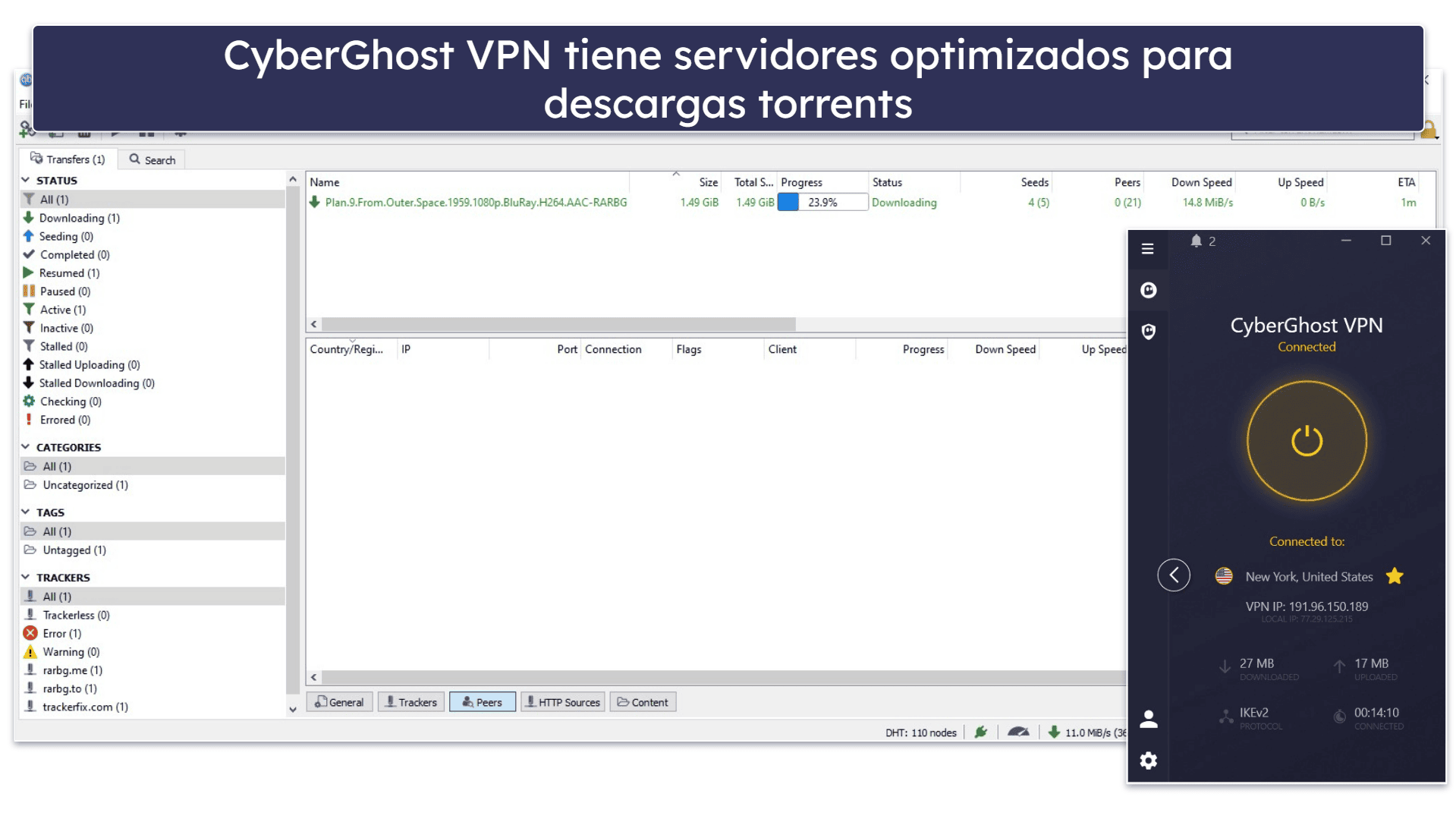The width and height of the screenshot is (1456, 819).
Task: Toggle alternative speed limits icon
Action: coord(1018,732)
